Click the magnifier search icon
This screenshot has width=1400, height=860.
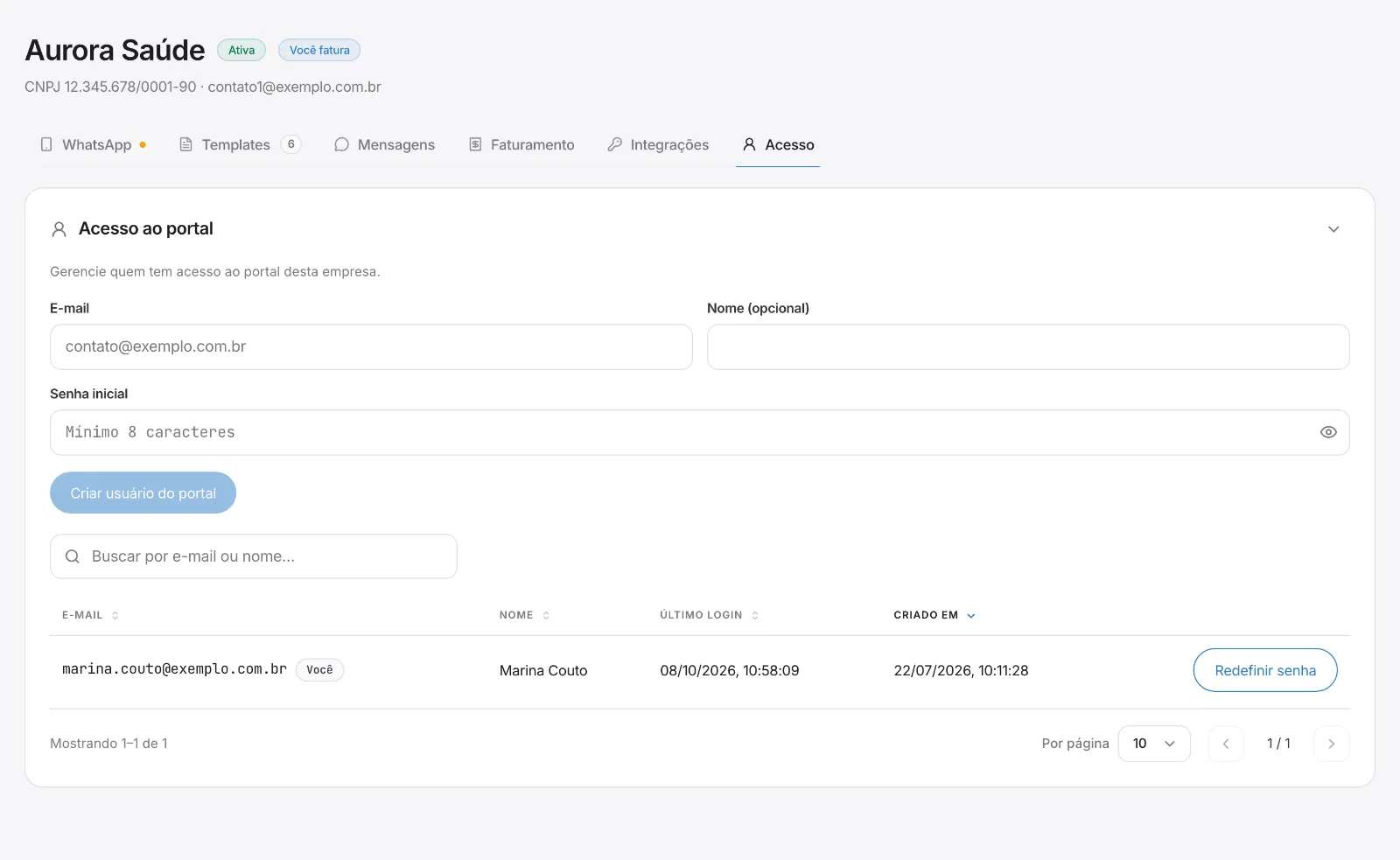click(x=73, y=556)
